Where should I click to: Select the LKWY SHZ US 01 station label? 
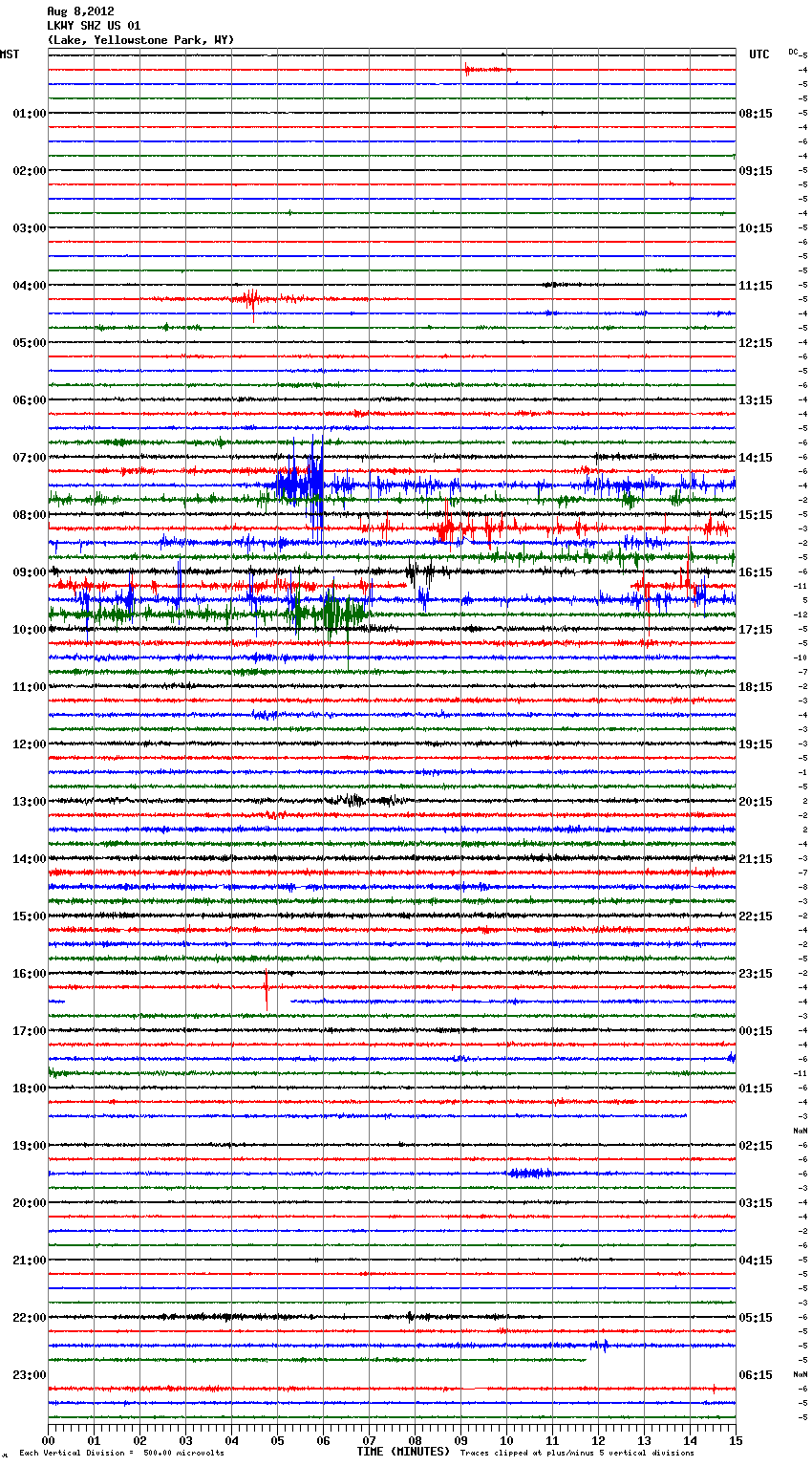(94, 26)
